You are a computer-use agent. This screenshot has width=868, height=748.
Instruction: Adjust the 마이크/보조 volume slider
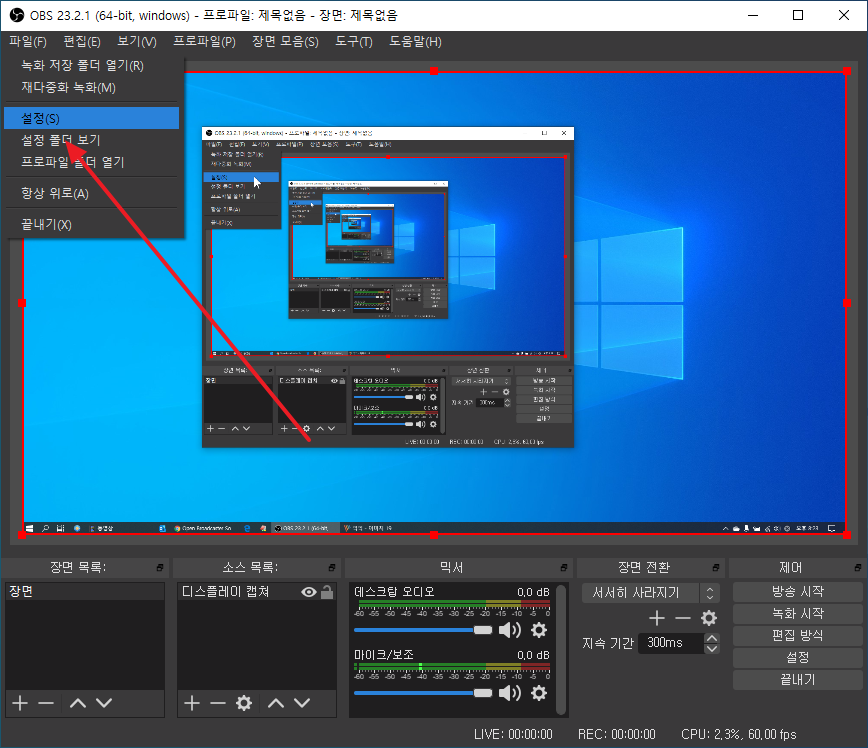coord(423,693)
